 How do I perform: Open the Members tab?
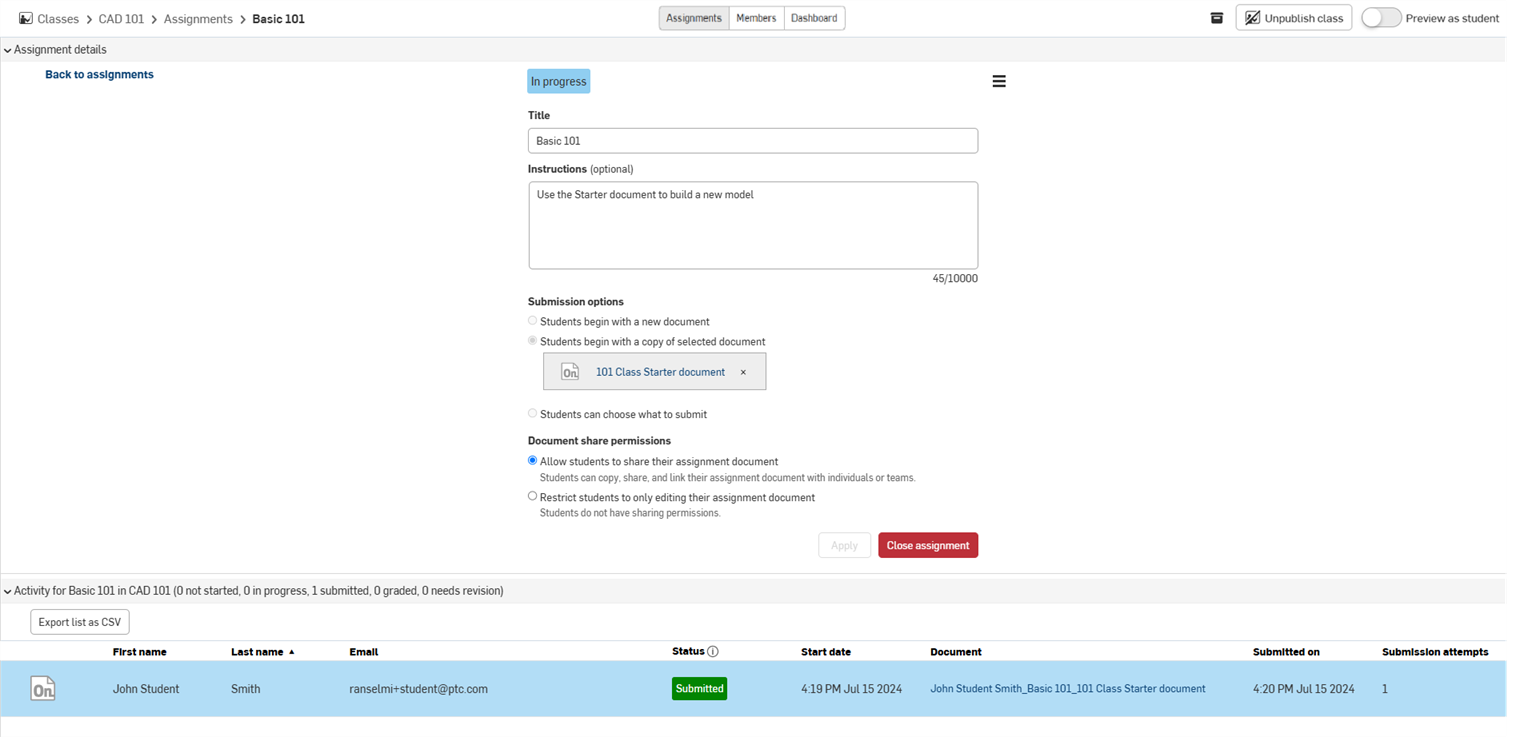[756, 18]
